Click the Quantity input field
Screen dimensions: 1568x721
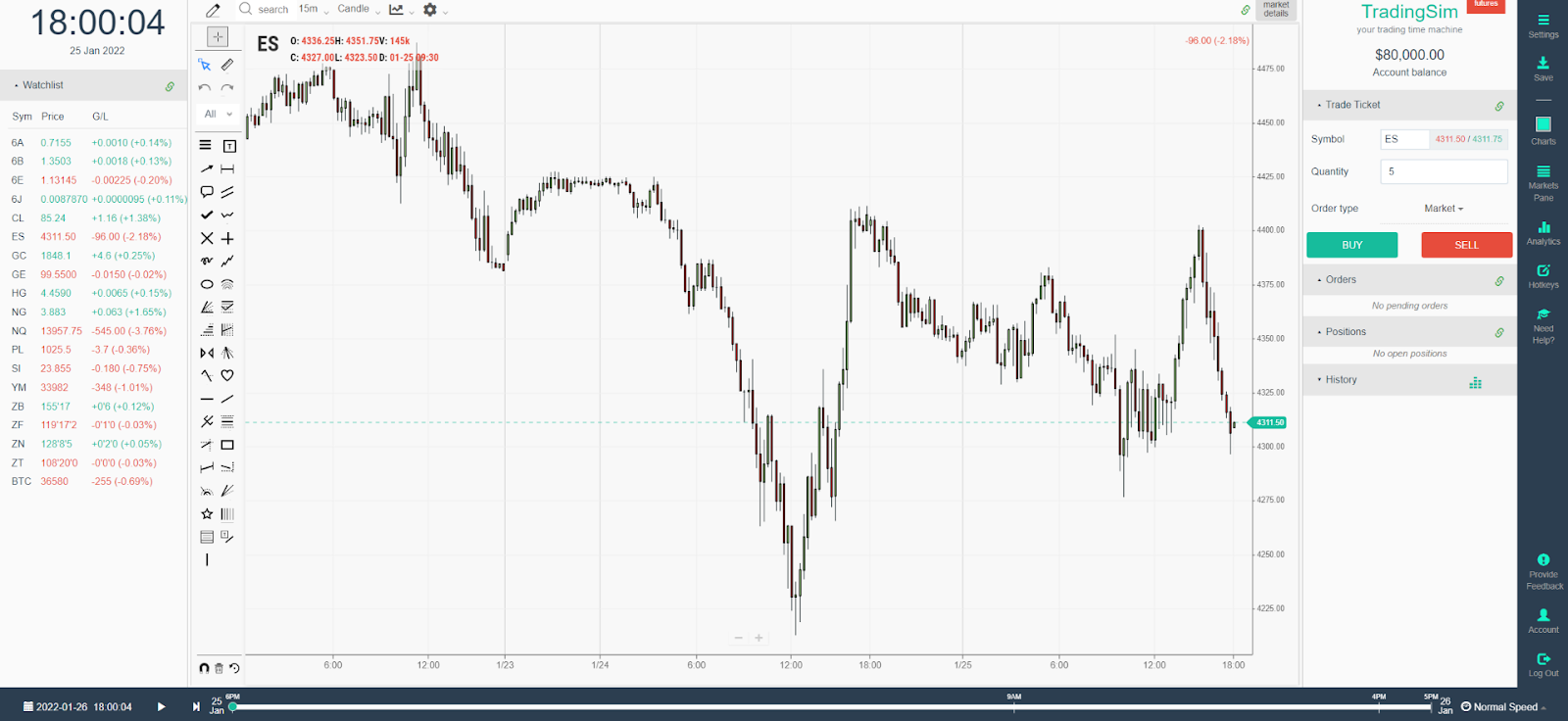1444,171
